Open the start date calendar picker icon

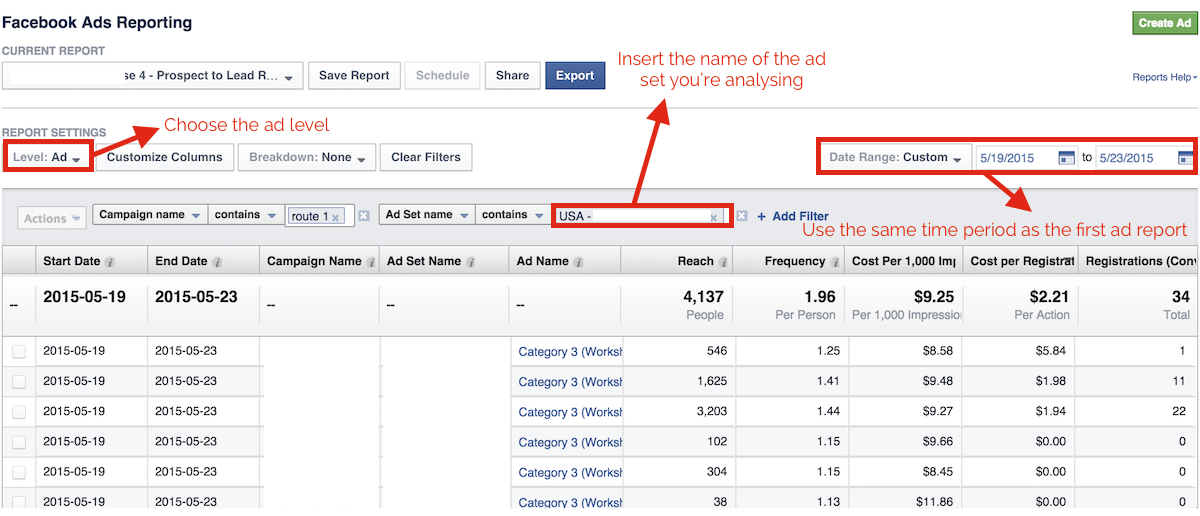pyautogui.click(x=1067, y=158)
